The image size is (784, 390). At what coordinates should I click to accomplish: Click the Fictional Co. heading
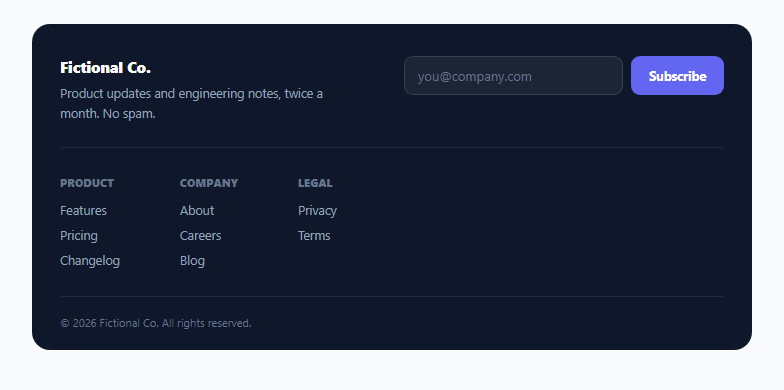click(x=106, y=68)
